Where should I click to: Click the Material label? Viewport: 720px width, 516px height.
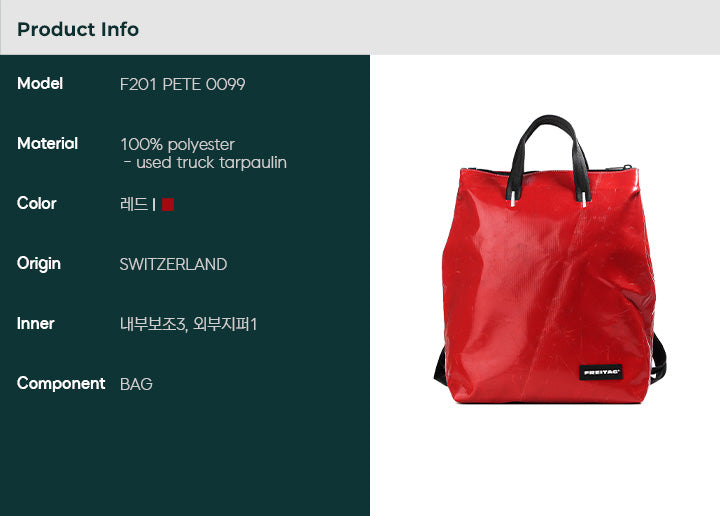pyautogui.click(x=47, y=143)
